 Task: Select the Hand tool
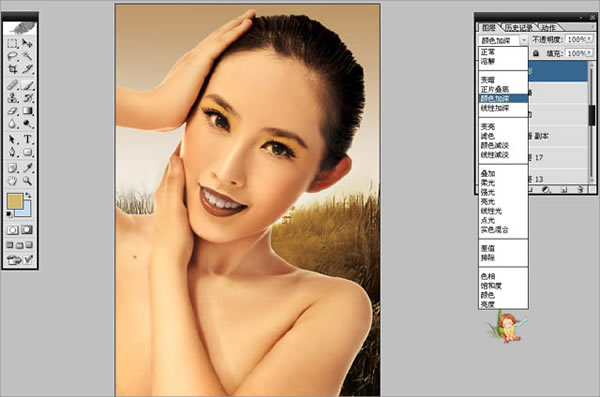pyautogui.click(x=13, y=180)
